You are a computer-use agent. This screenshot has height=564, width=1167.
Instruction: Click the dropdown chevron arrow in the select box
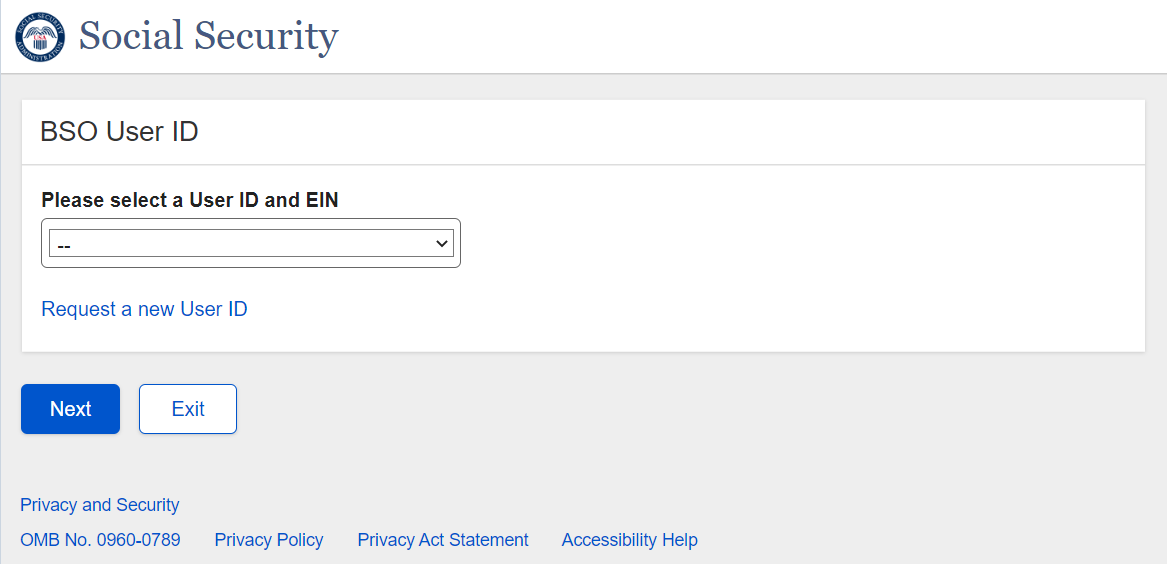441,243
